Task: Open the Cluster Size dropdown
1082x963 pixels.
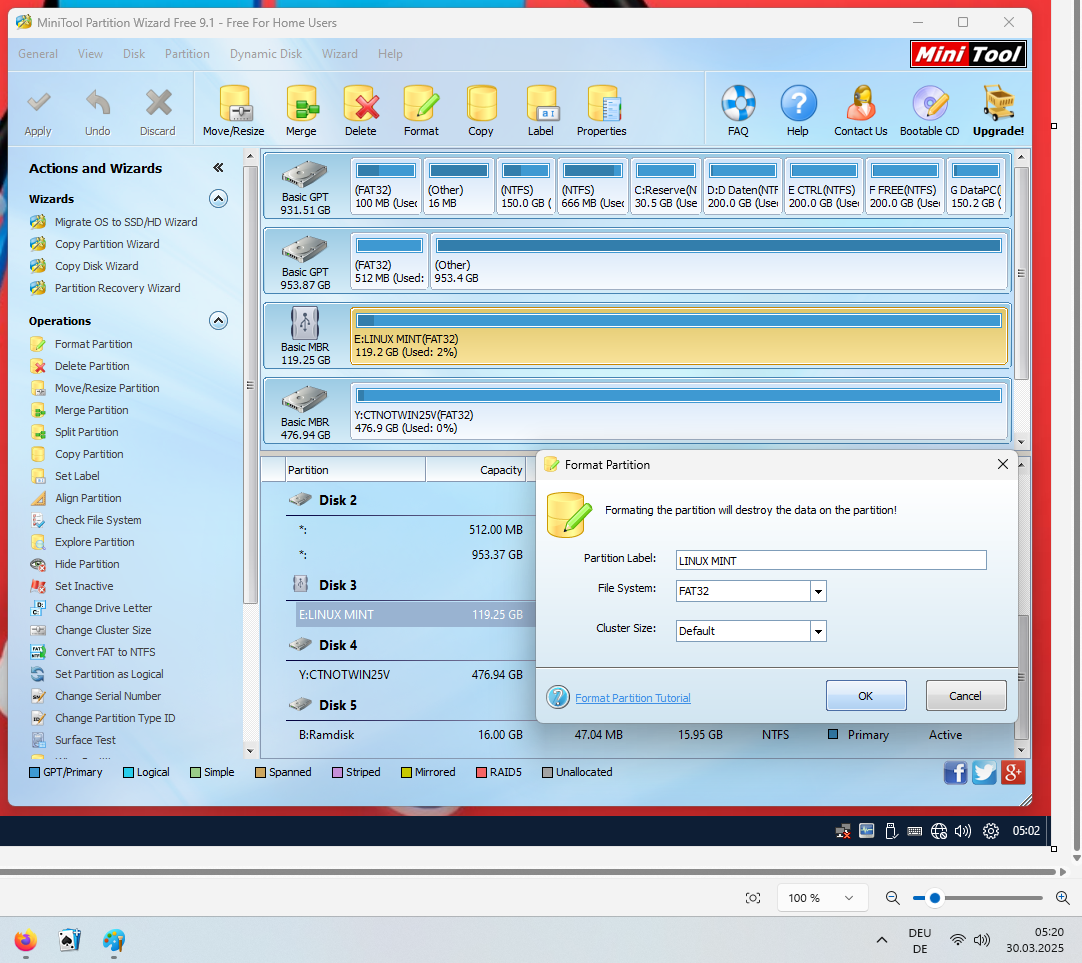Action: [x=818, y=631]
